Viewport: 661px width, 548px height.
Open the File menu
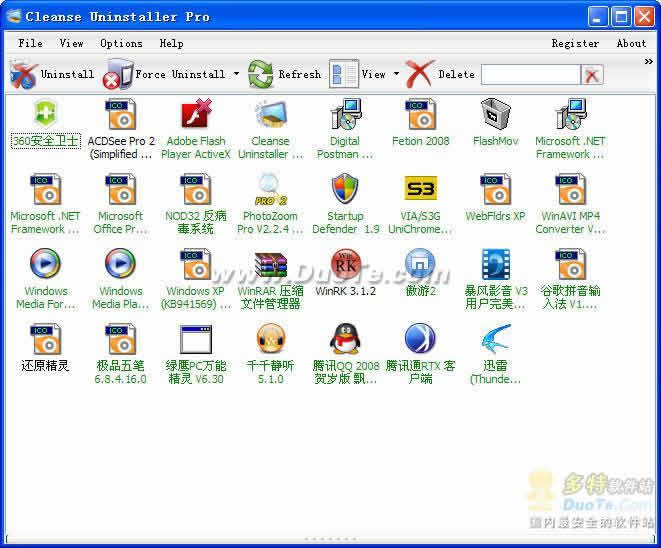30,43
